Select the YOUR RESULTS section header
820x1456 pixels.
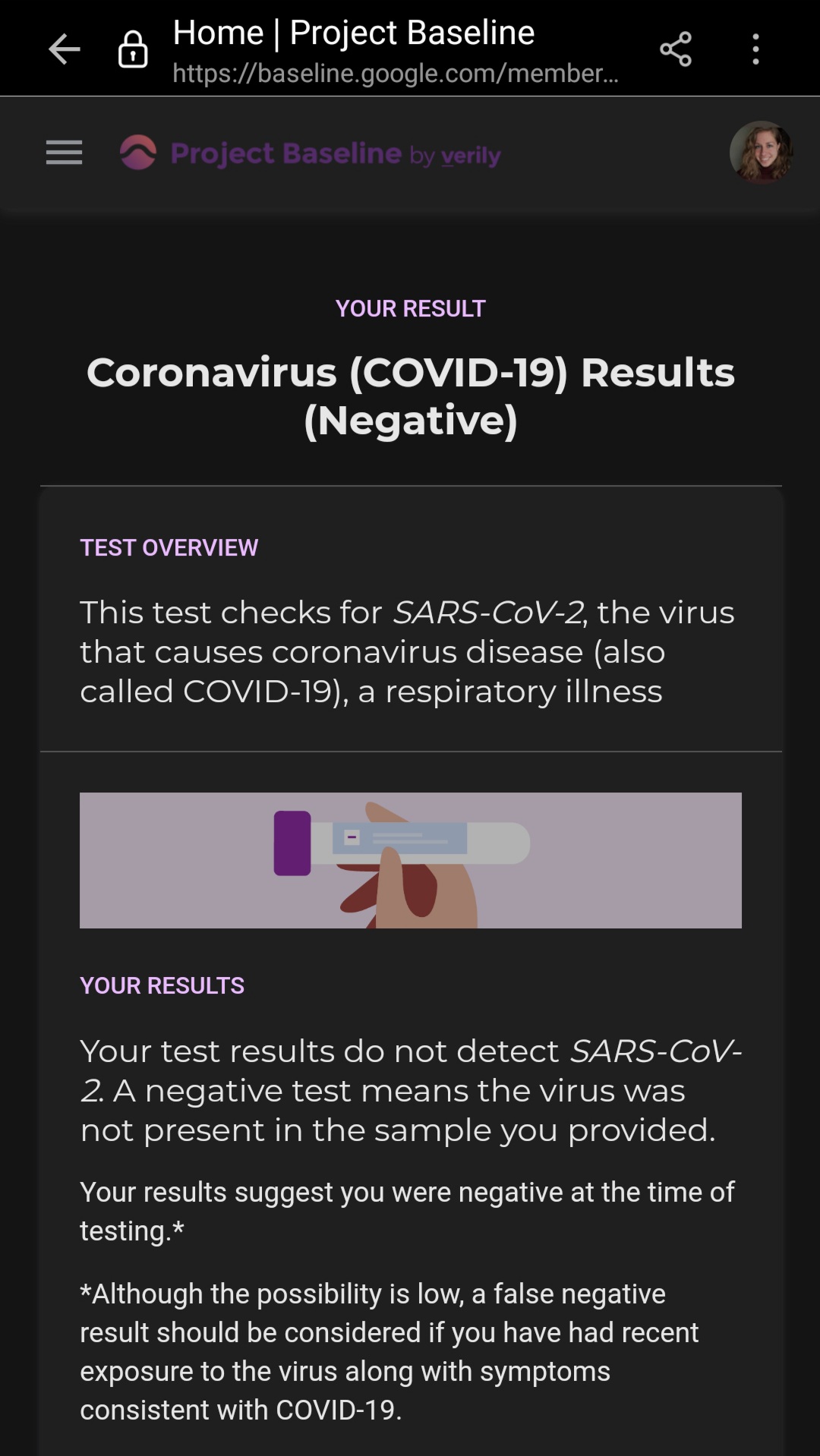pos(162,986)
